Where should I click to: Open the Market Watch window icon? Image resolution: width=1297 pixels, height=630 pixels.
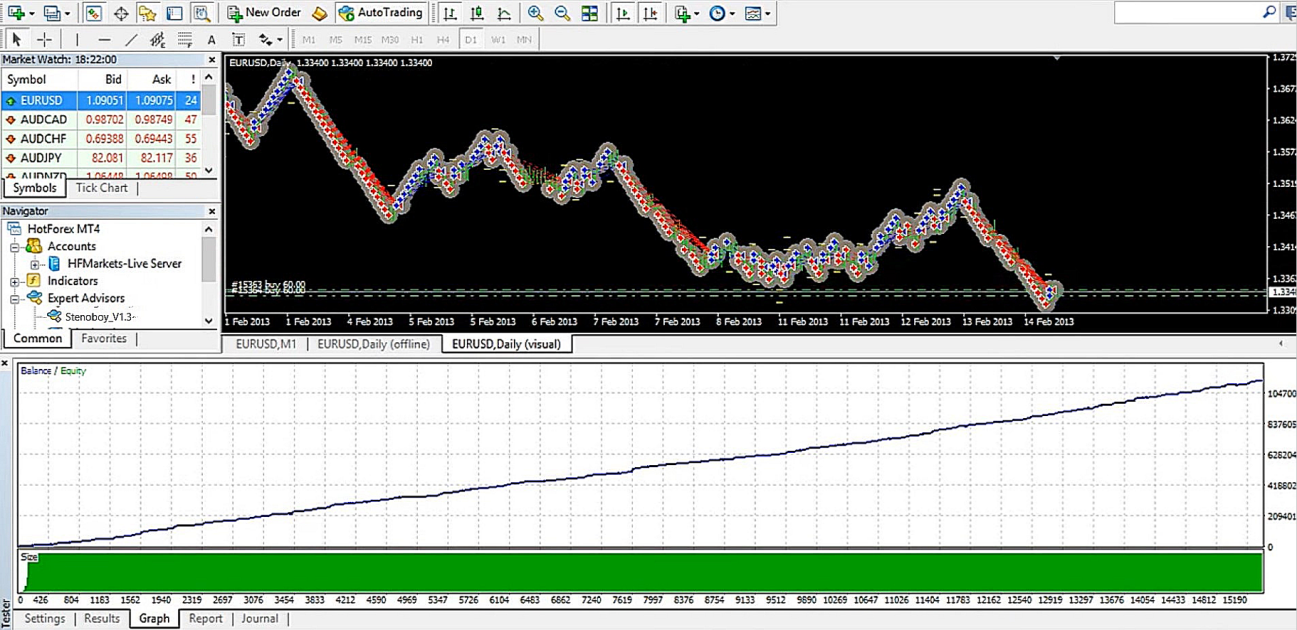[93, 13]
